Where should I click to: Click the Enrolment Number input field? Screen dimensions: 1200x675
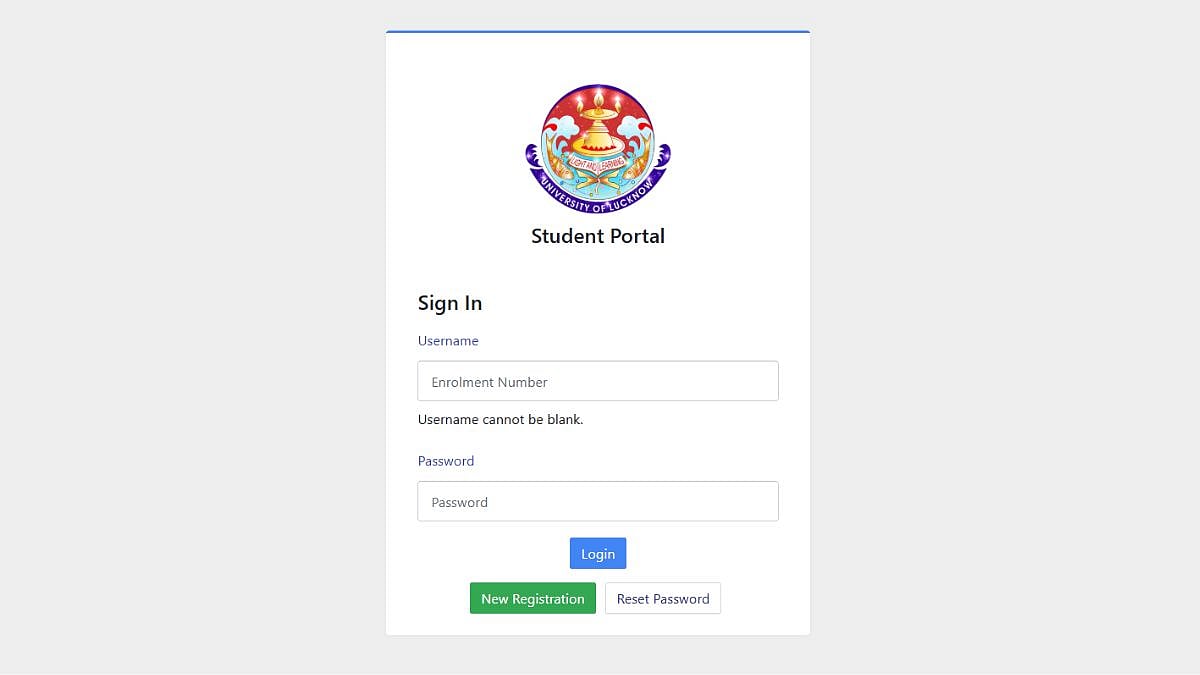pyautogui.click(x=598, y=380)
